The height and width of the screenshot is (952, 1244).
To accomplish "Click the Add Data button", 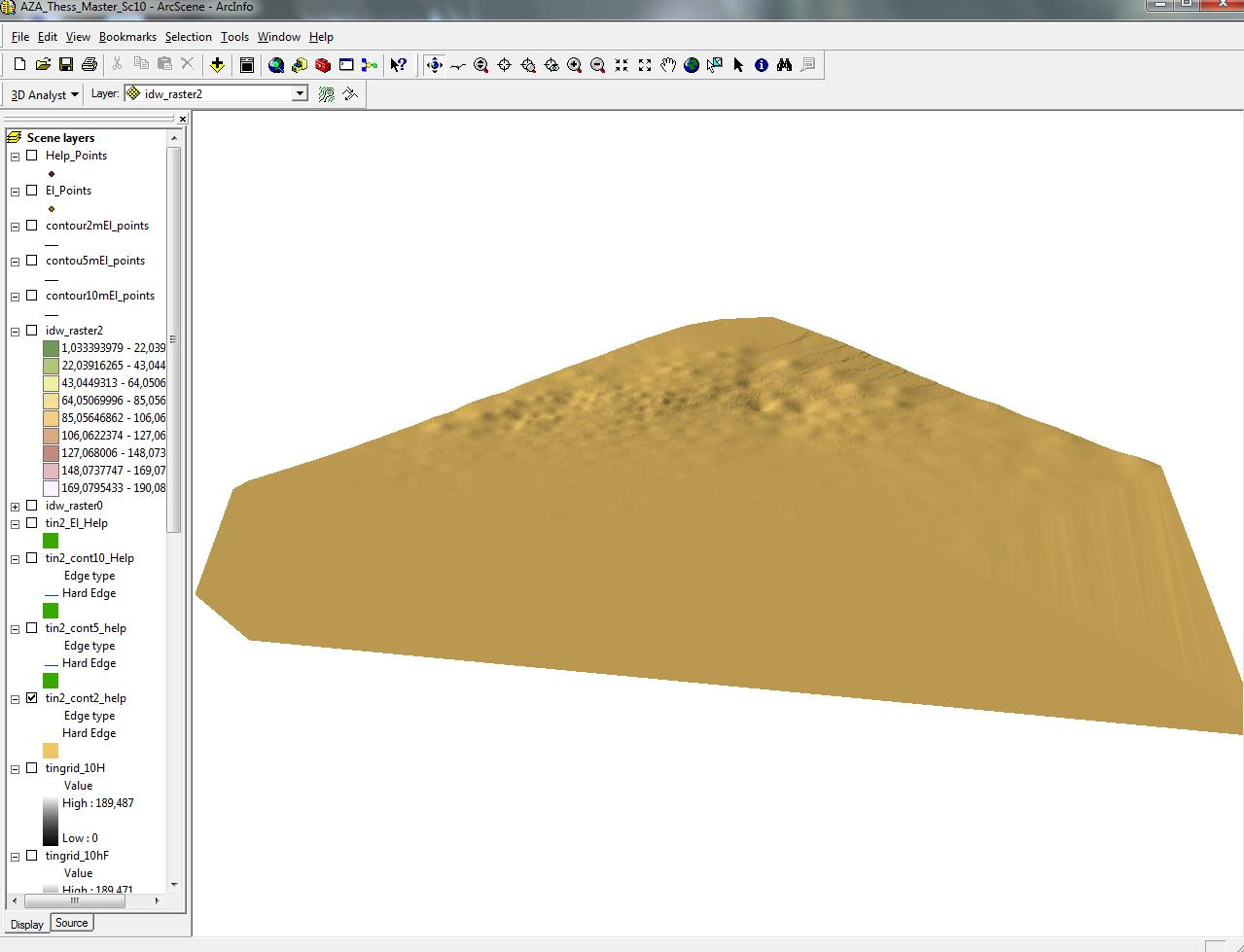I will pyautogui.click(x=217, y=65).
